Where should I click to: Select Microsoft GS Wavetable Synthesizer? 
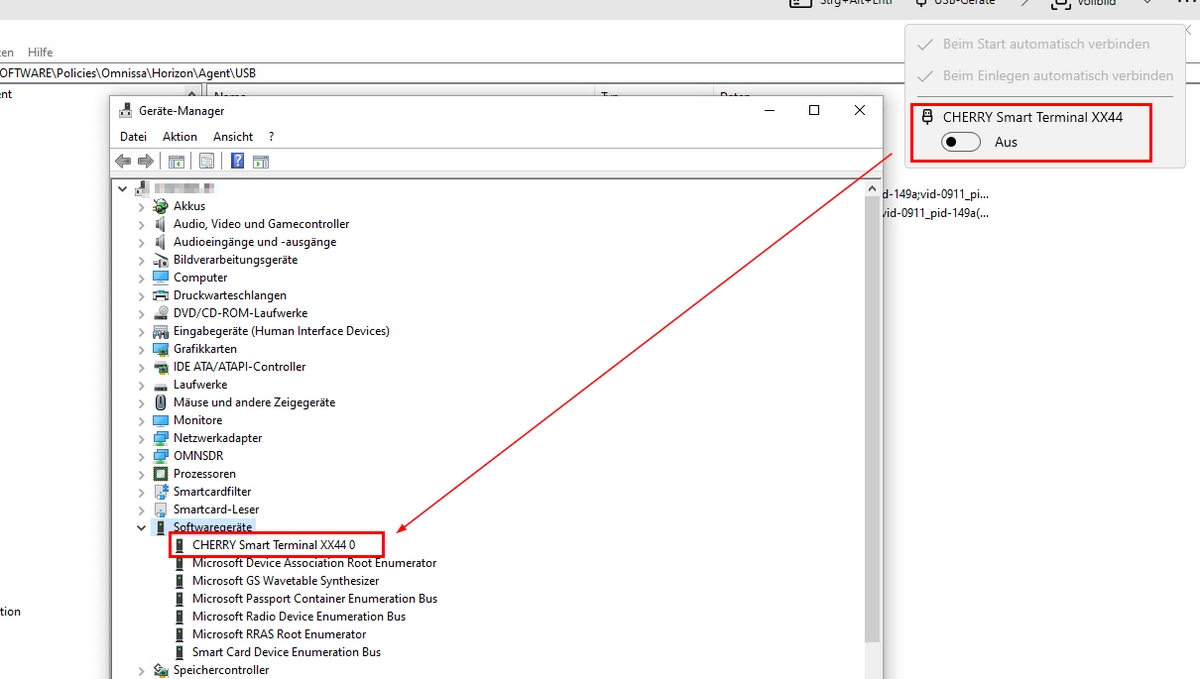286,581
